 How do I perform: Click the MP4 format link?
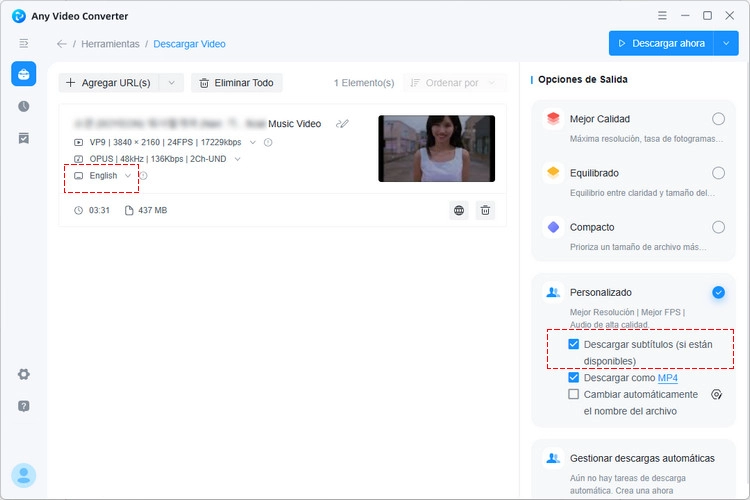pos(668,378)
